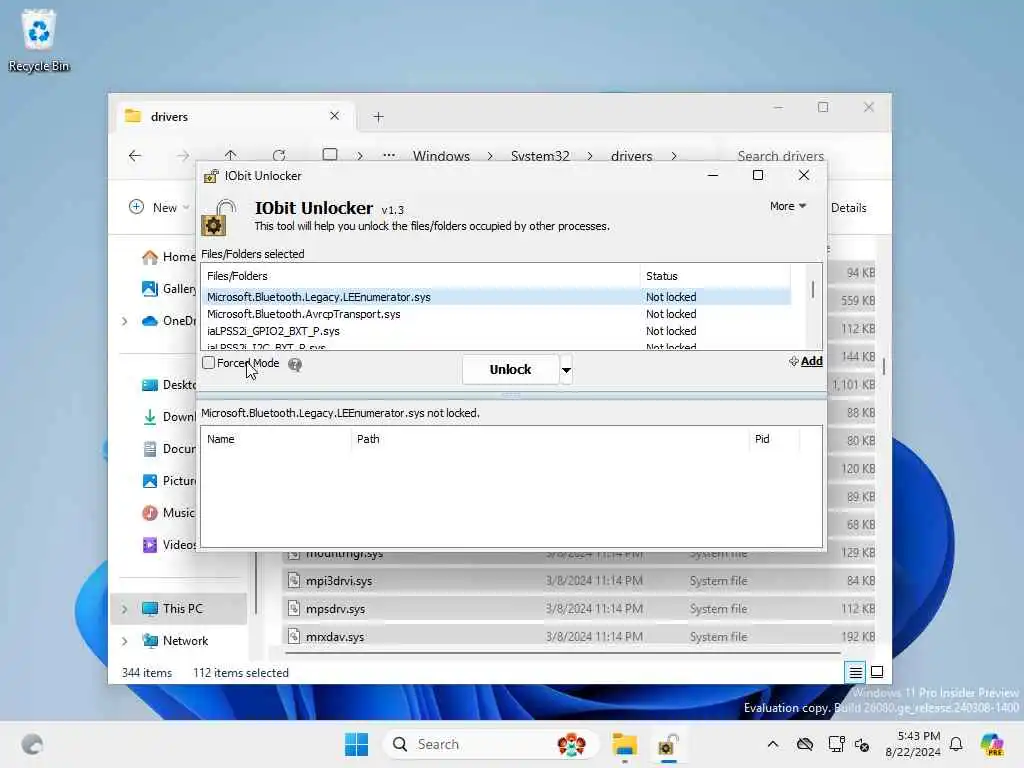Click the Unlock button
This screenshot has width=1024, height=768.
[x=510, y=370]
